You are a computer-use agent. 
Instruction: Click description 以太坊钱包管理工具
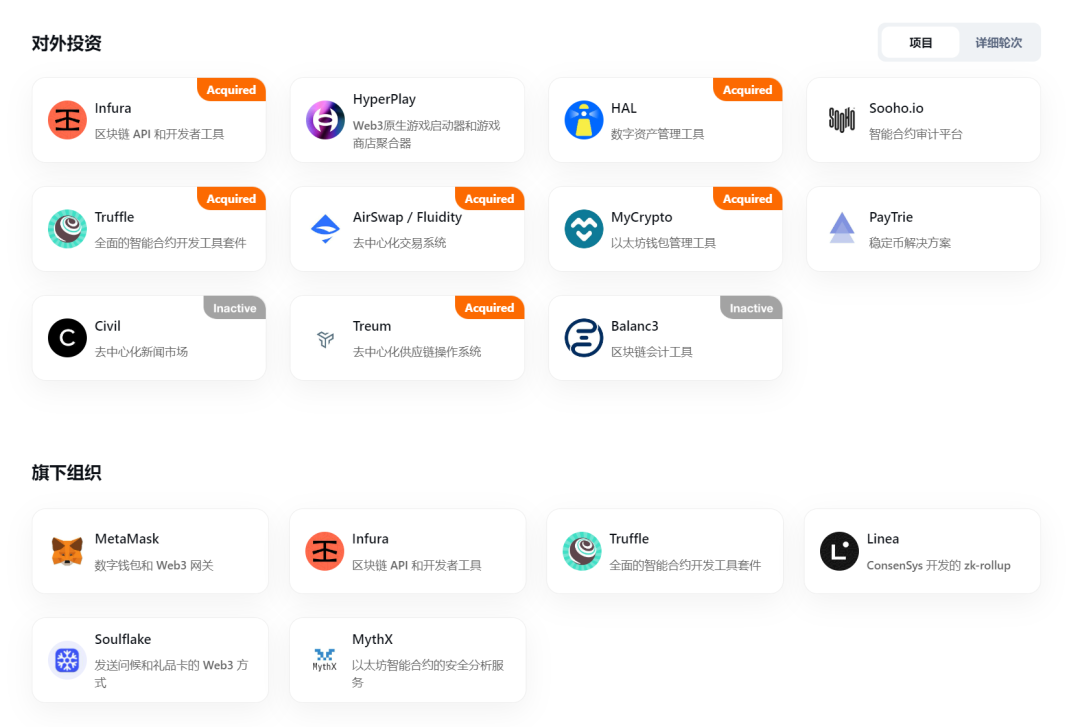click(x=663, y=243)
